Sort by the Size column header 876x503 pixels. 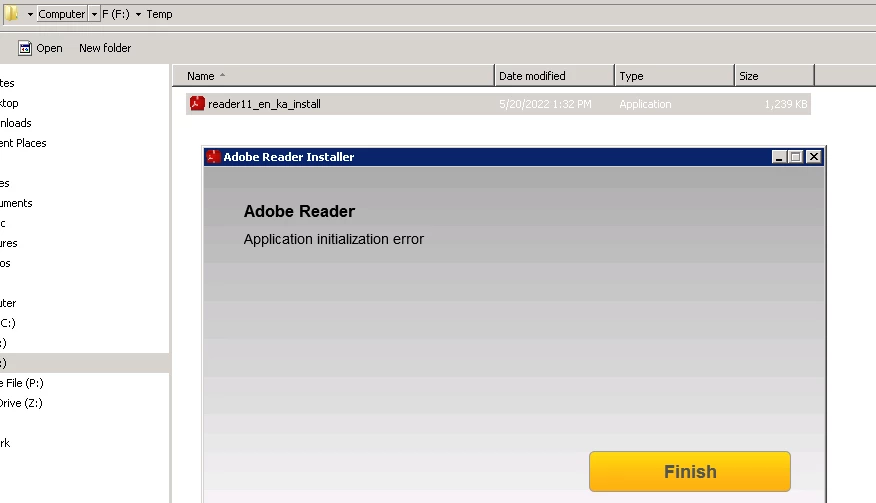pyautogui.click(x=774, y=75)
